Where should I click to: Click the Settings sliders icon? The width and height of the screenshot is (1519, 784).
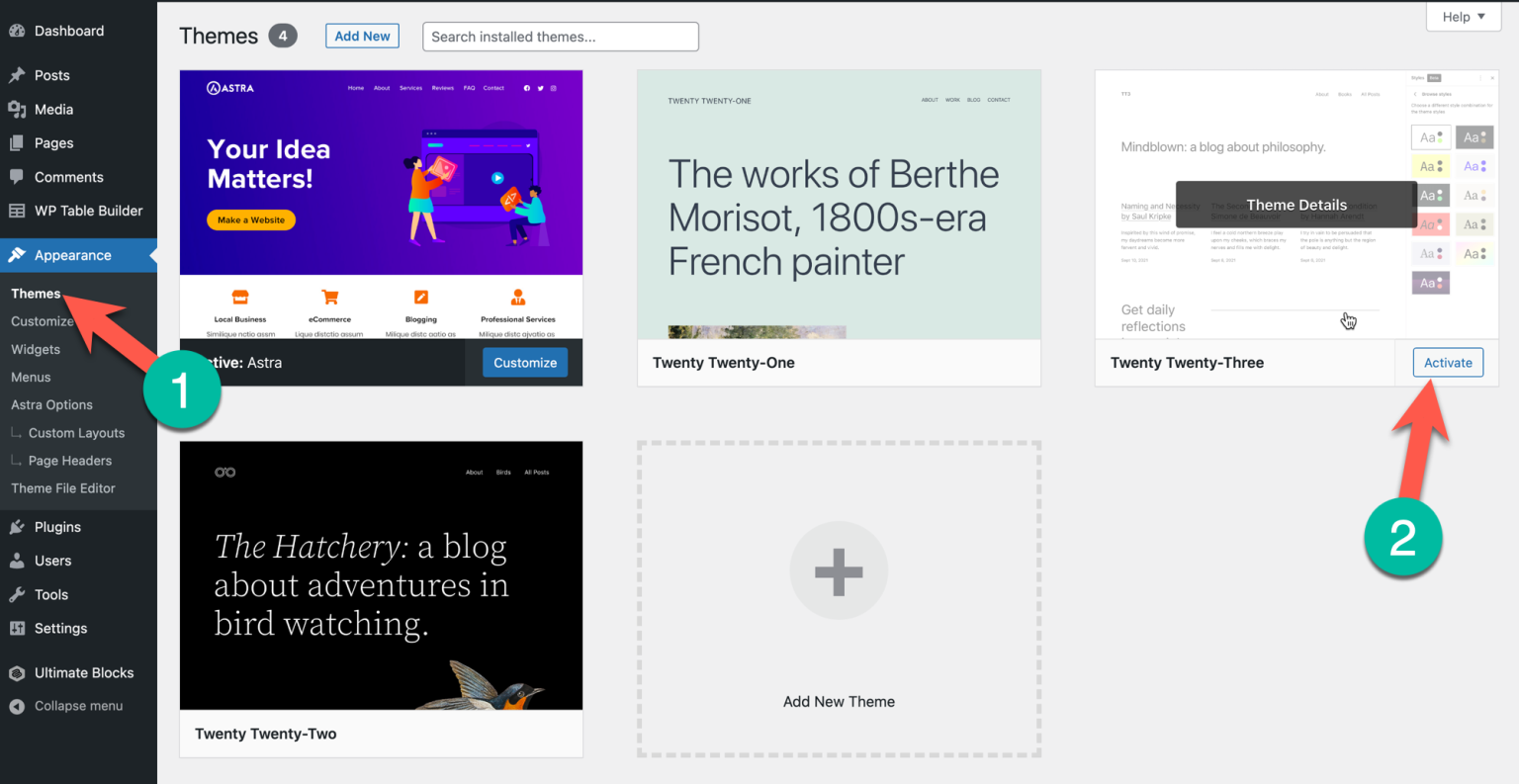click(x=17, y=629)
